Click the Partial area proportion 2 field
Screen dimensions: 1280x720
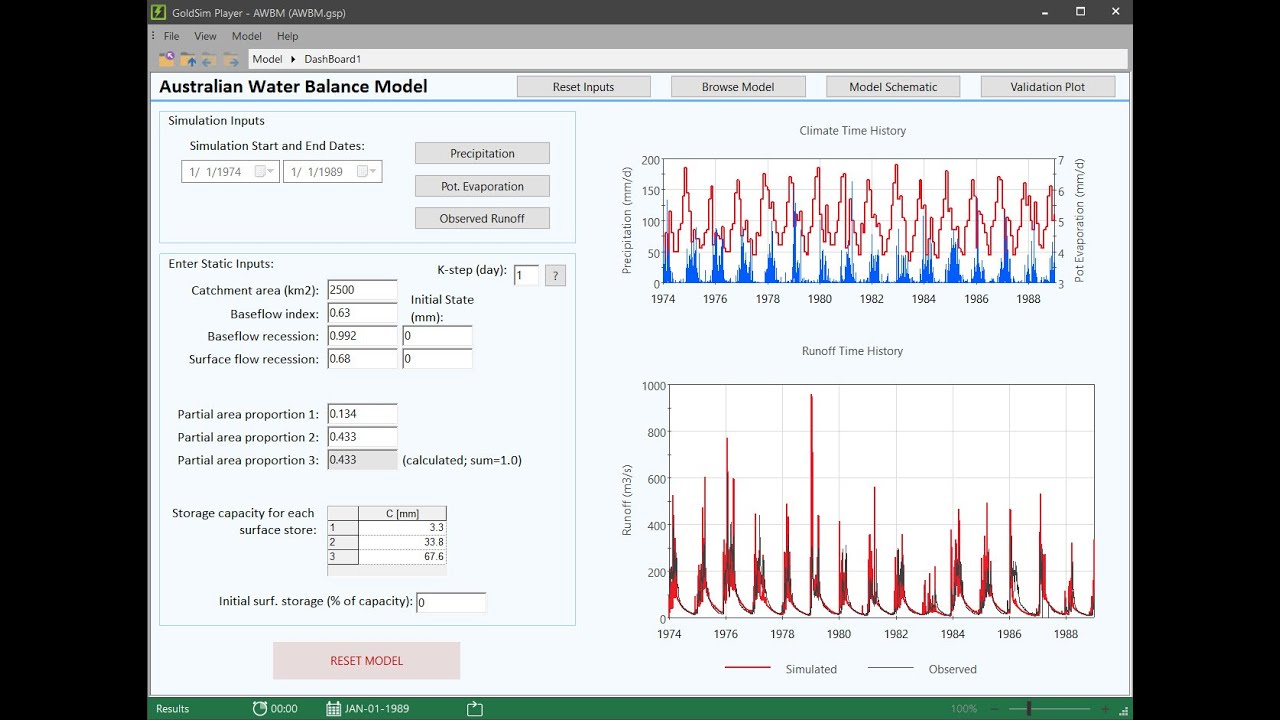362,437
